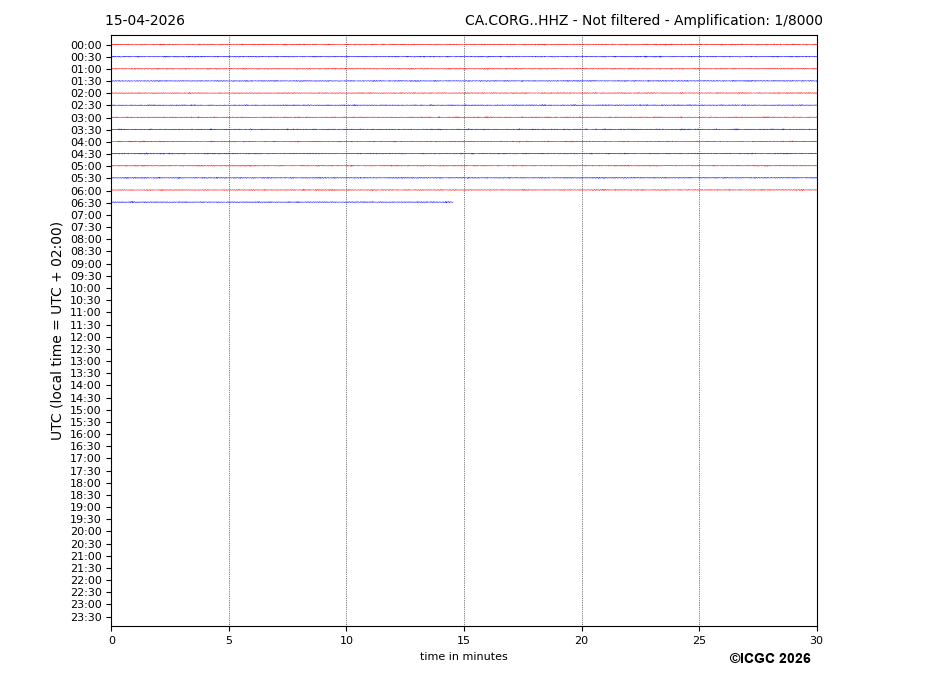
Task: Click the 23:30 time row label
Action: 86,617
